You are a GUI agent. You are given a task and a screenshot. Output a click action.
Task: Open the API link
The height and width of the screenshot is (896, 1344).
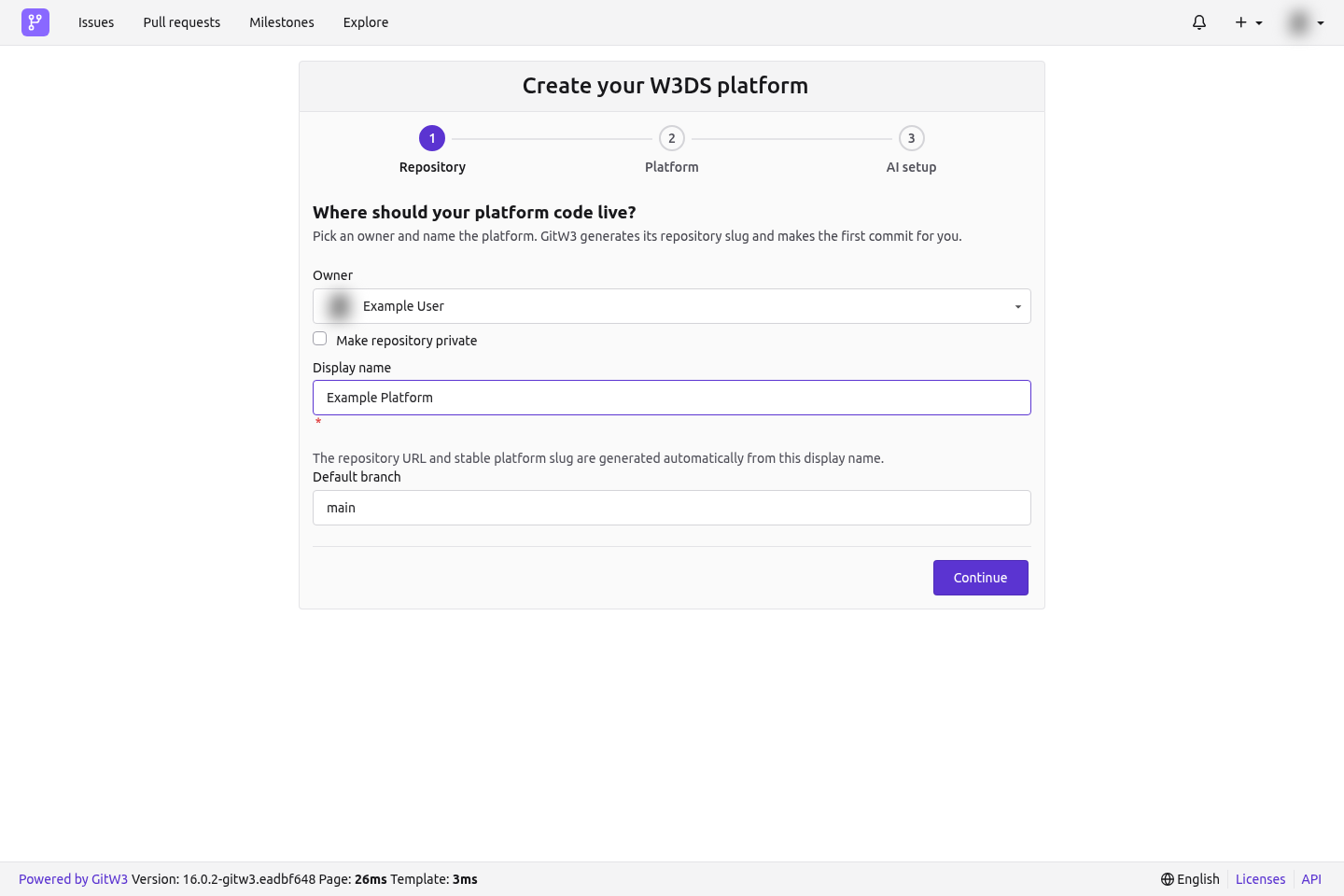[1311, 879]
